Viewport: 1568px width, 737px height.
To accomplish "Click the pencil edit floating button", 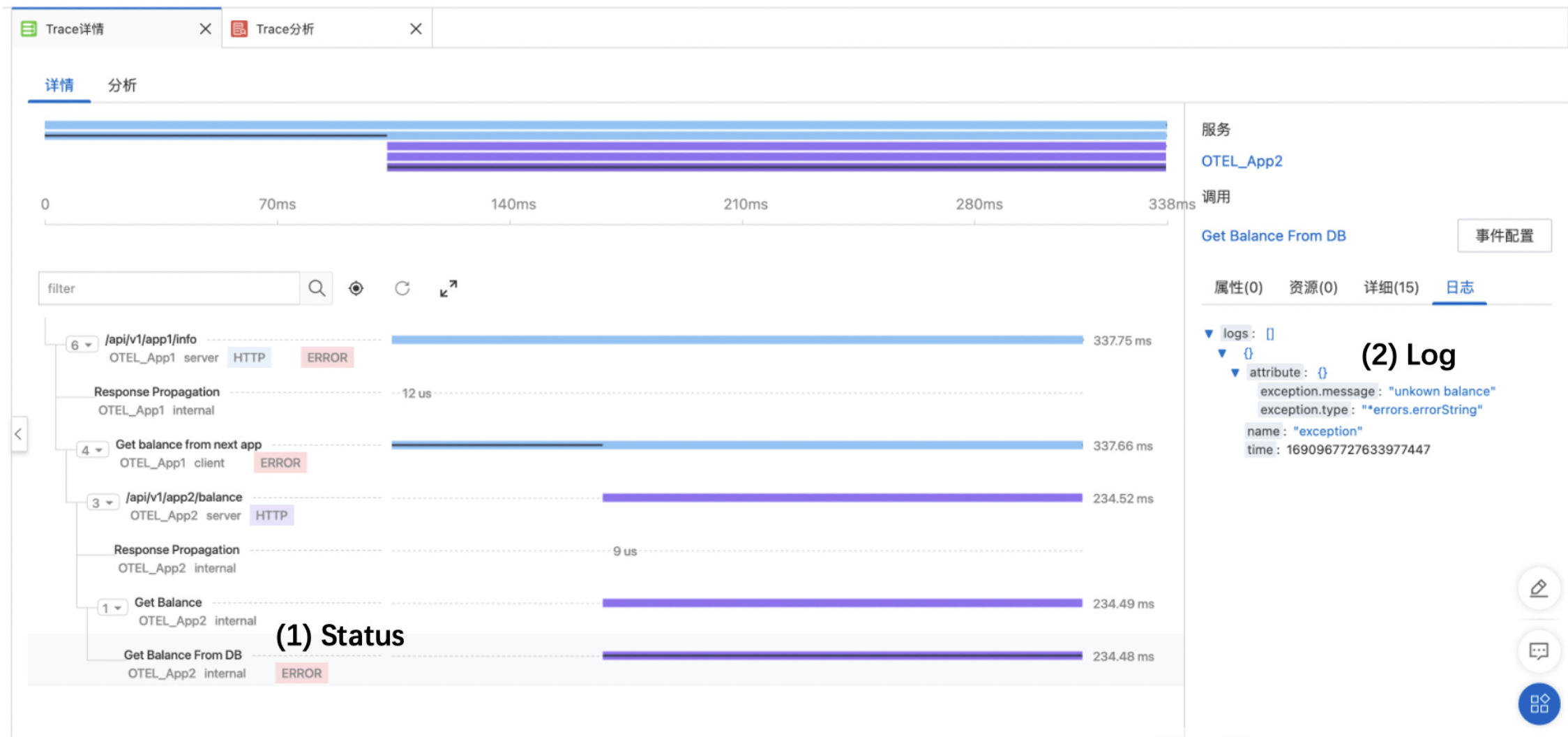I will coord(1539,588).
